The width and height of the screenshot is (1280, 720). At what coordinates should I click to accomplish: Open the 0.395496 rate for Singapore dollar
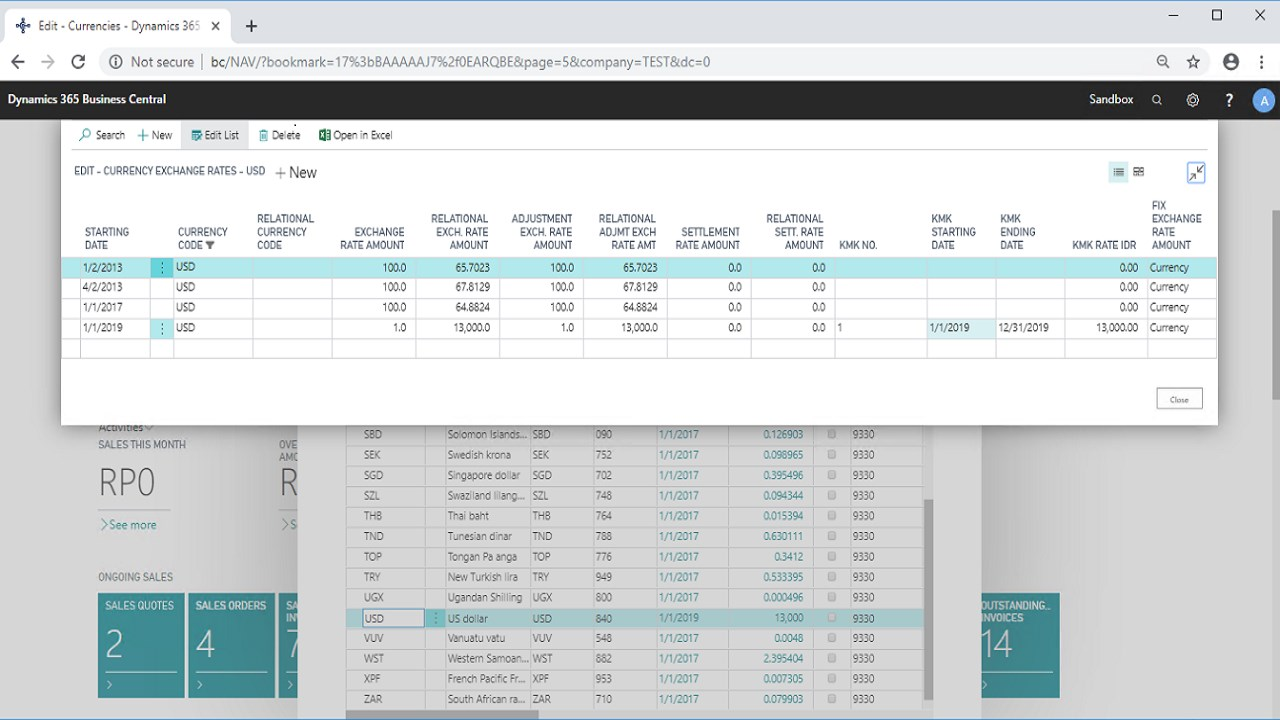783,476
